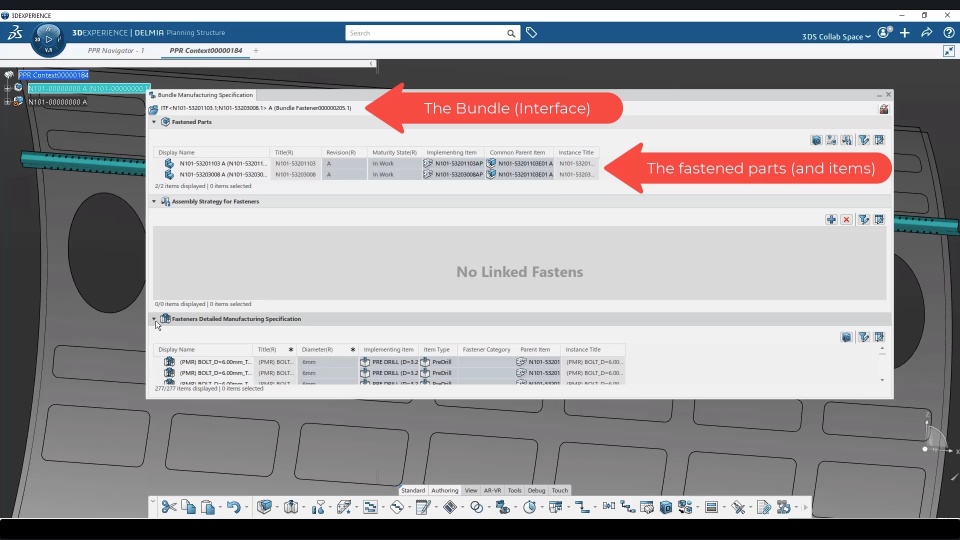Screen dimensions: 960x540
Task: Select the first (PMR) BOLT_D=6.00mm row
Action: 389,362
